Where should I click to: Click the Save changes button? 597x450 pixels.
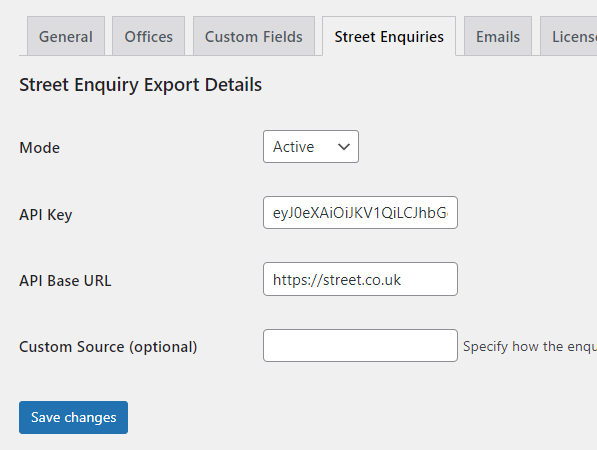(73, 417)
